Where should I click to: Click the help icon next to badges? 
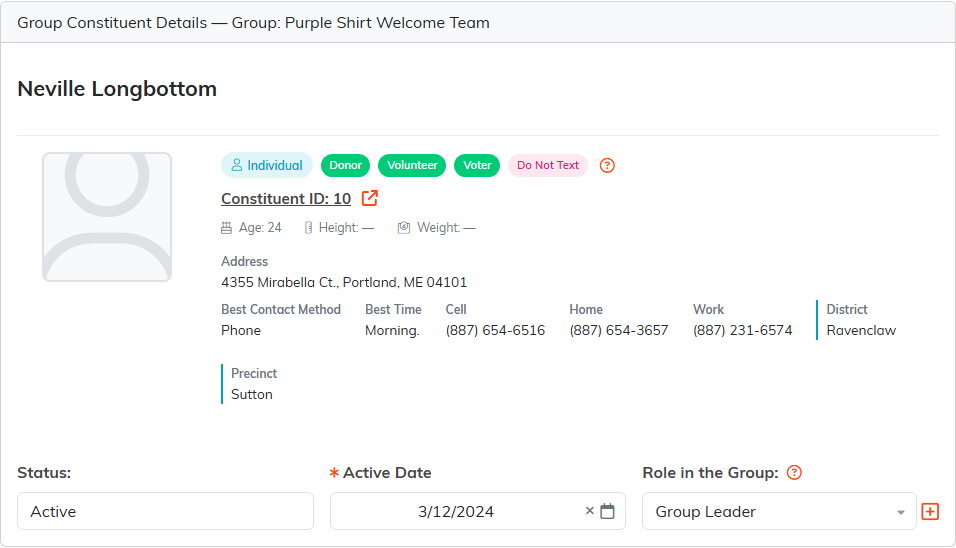[x=607, y=165]
